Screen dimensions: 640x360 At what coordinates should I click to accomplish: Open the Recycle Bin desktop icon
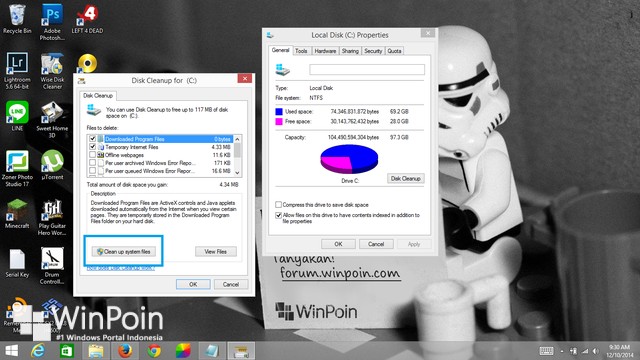17,19
